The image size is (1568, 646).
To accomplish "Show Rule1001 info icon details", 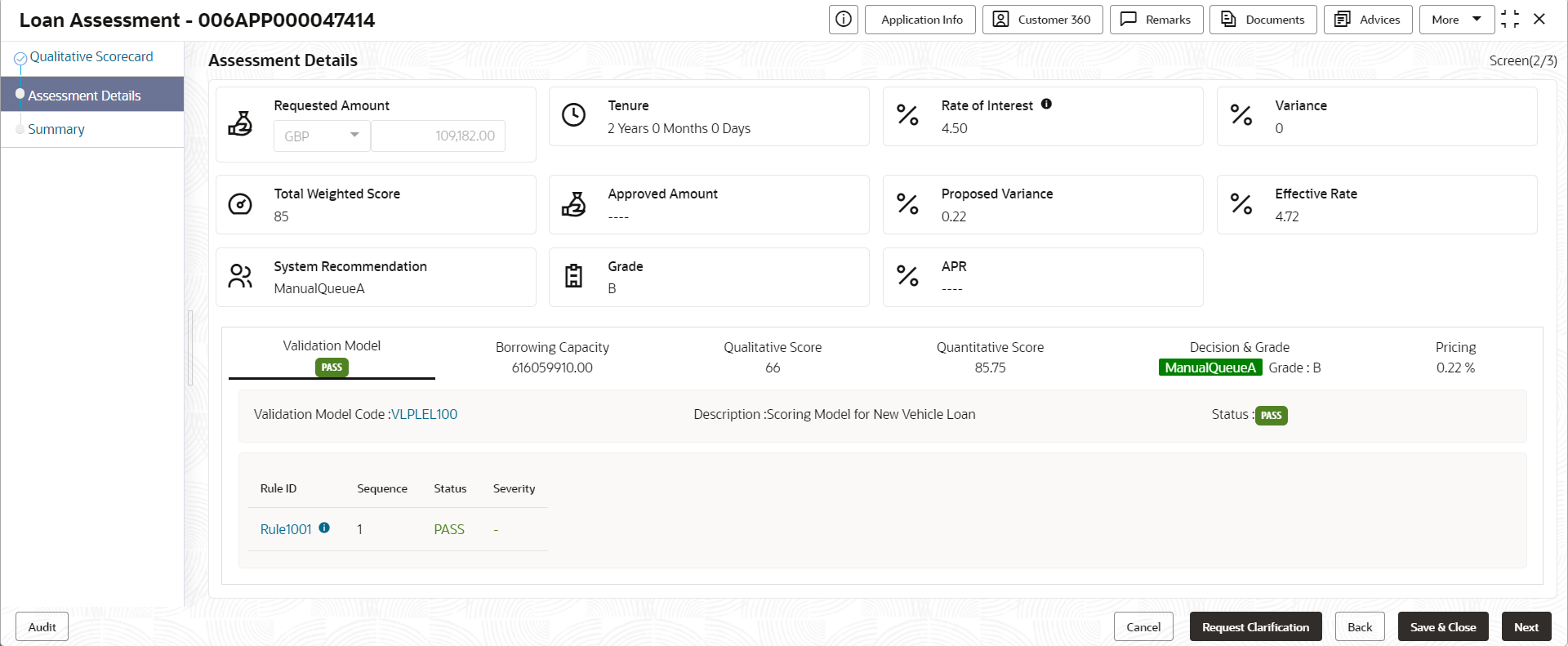I will (x=324, y=528).
